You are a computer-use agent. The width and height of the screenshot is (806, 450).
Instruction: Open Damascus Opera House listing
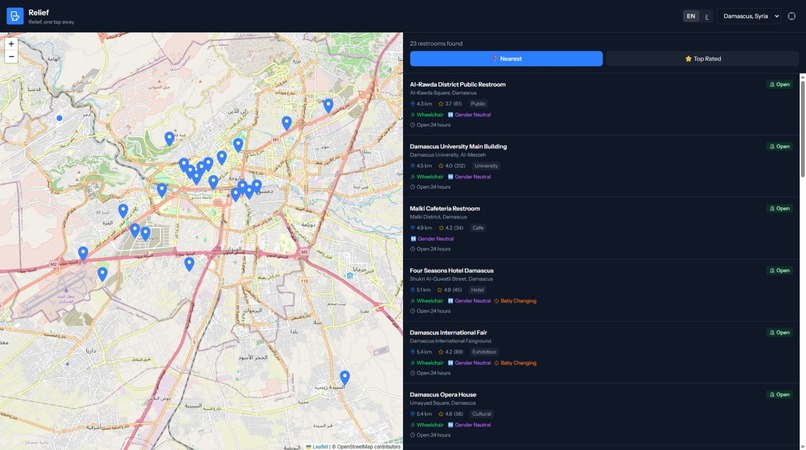(x=601, y=415)
